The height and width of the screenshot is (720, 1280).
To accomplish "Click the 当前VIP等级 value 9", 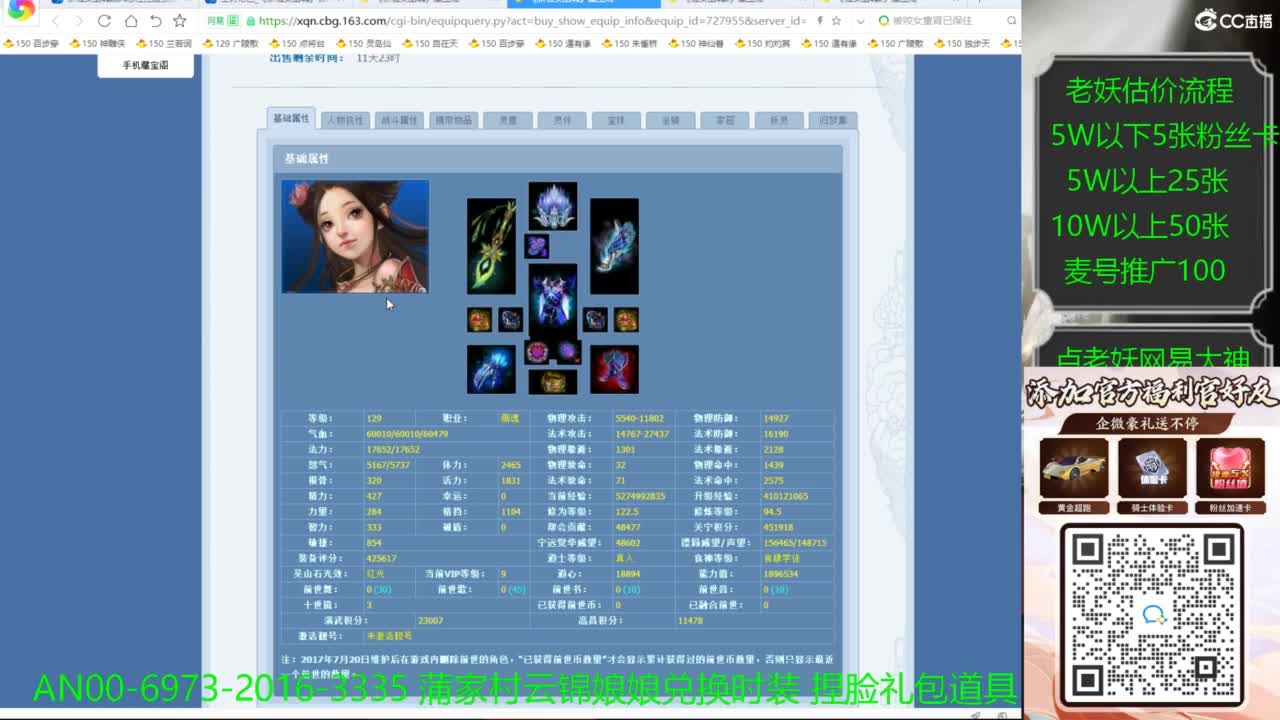I will click(503, 574).
